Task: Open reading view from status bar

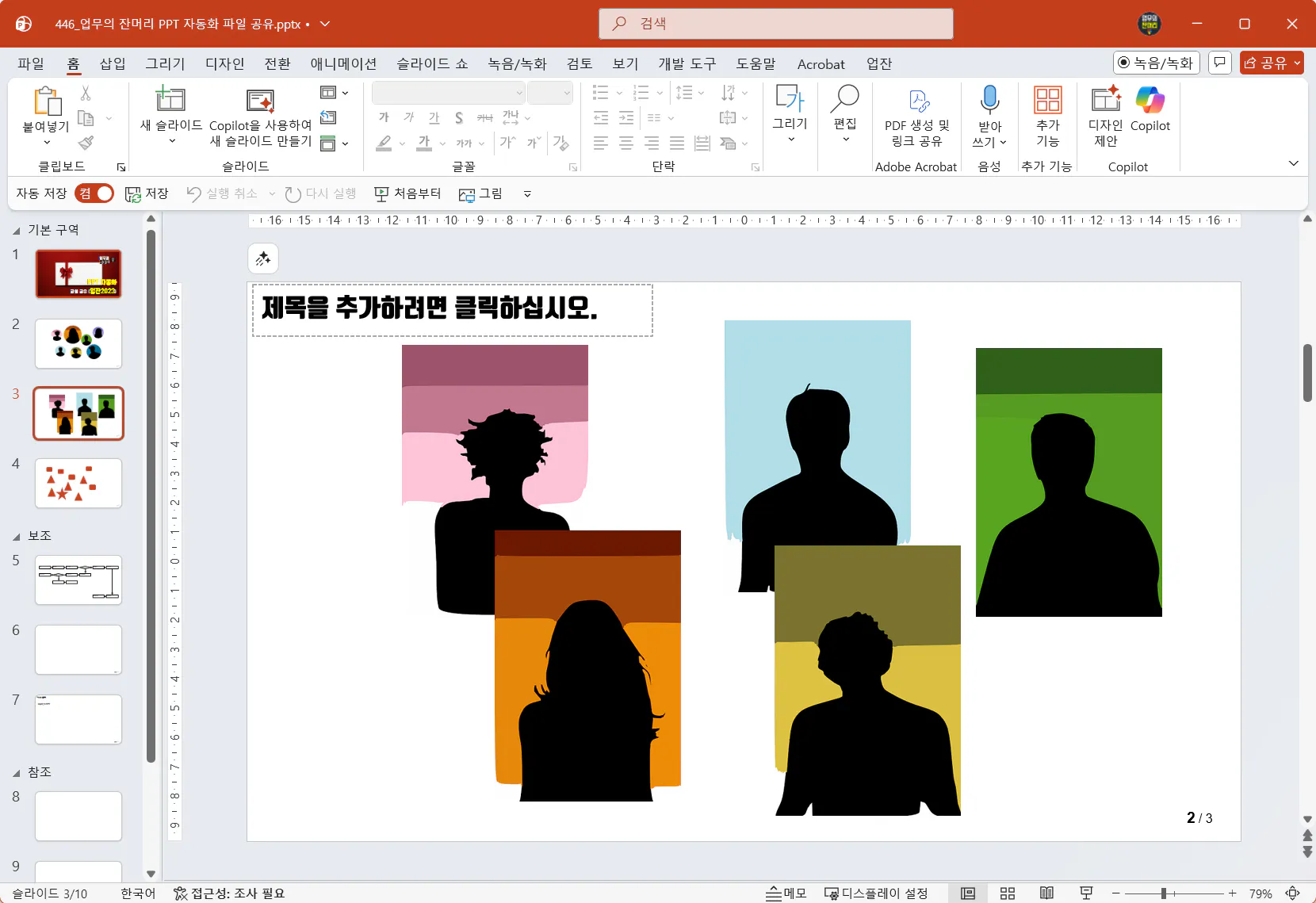Action: (1046, 893)
